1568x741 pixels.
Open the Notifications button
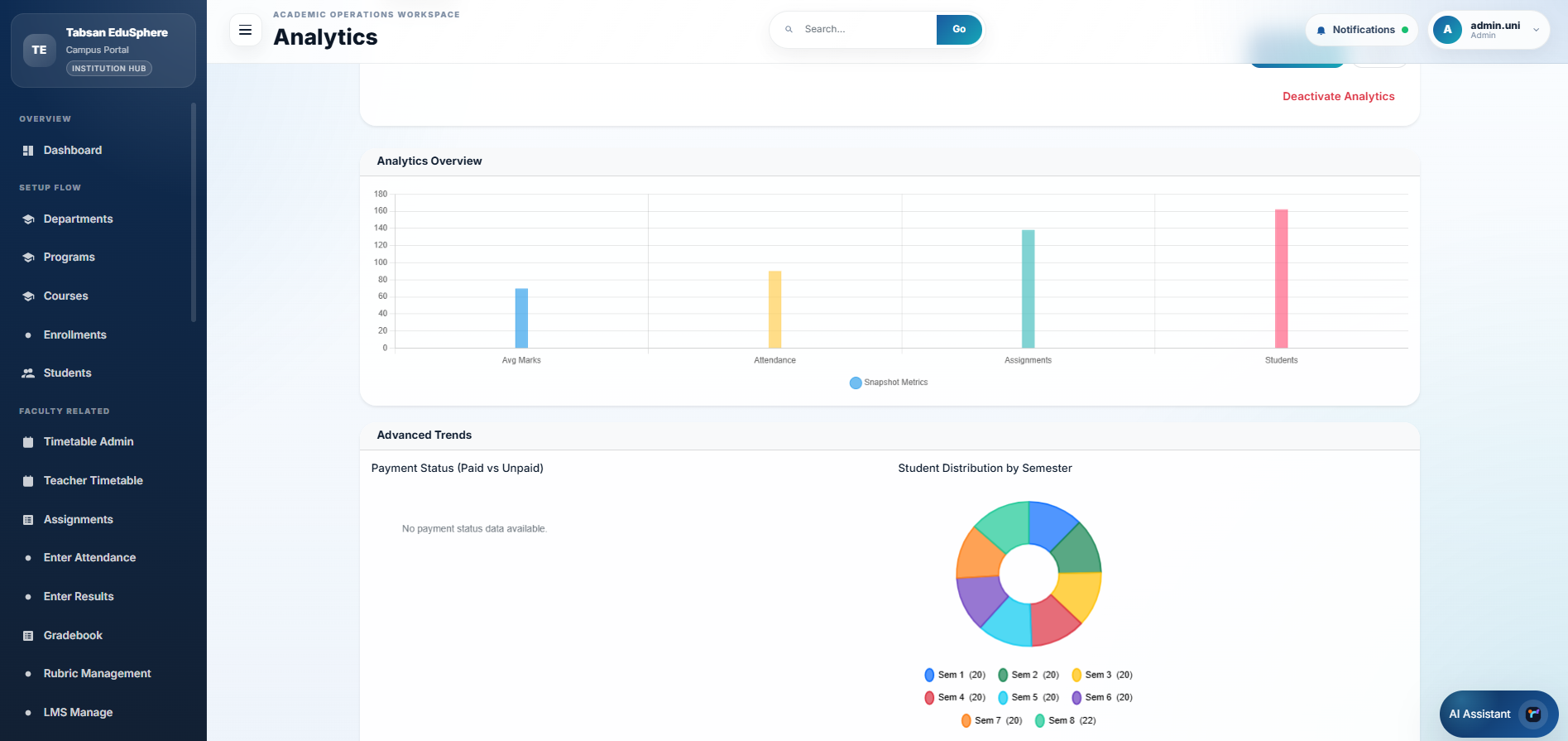point(1361,30)
